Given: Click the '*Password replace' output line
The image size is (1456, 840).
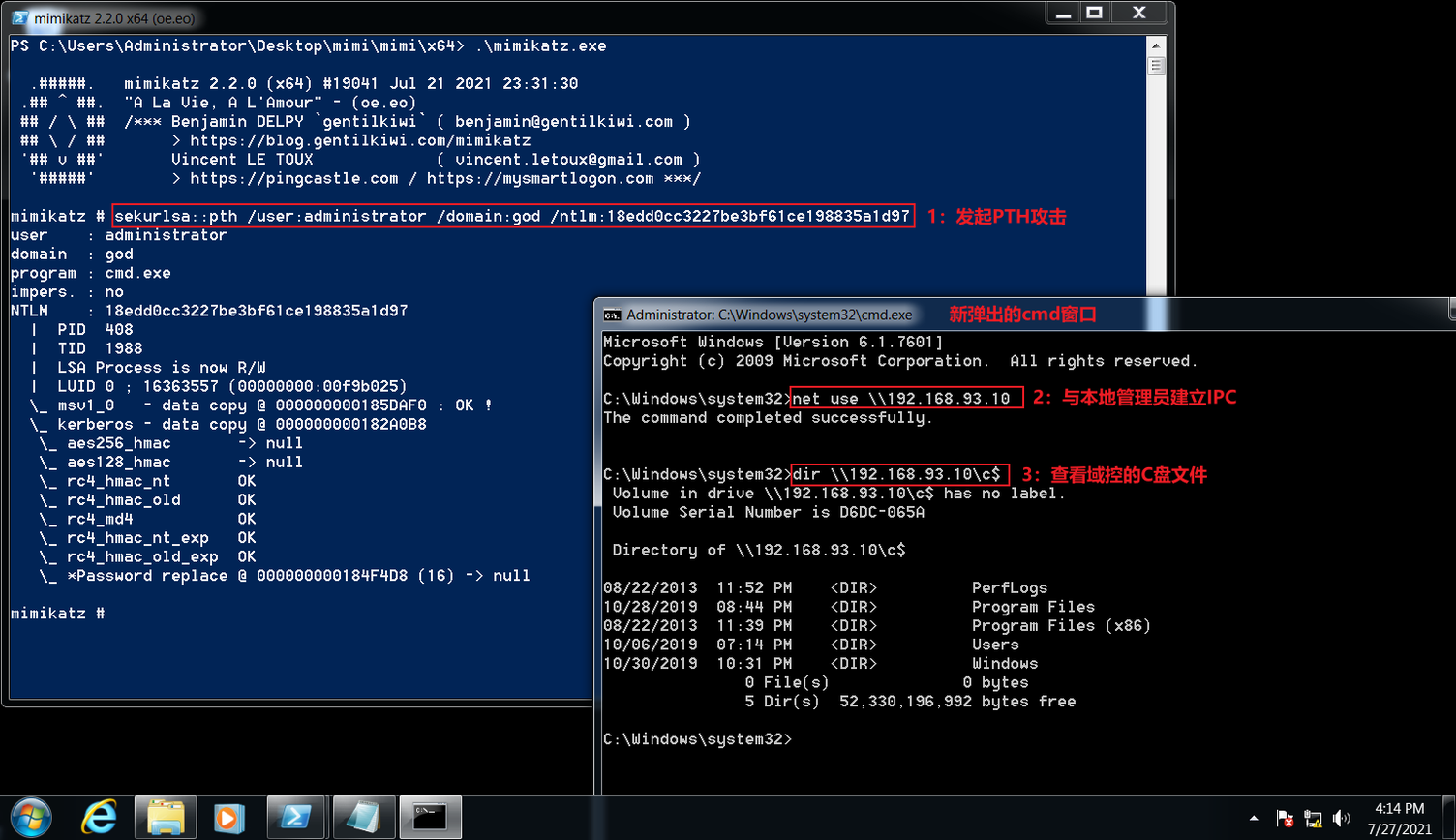Looking at the screenshot, I should 285,576.
